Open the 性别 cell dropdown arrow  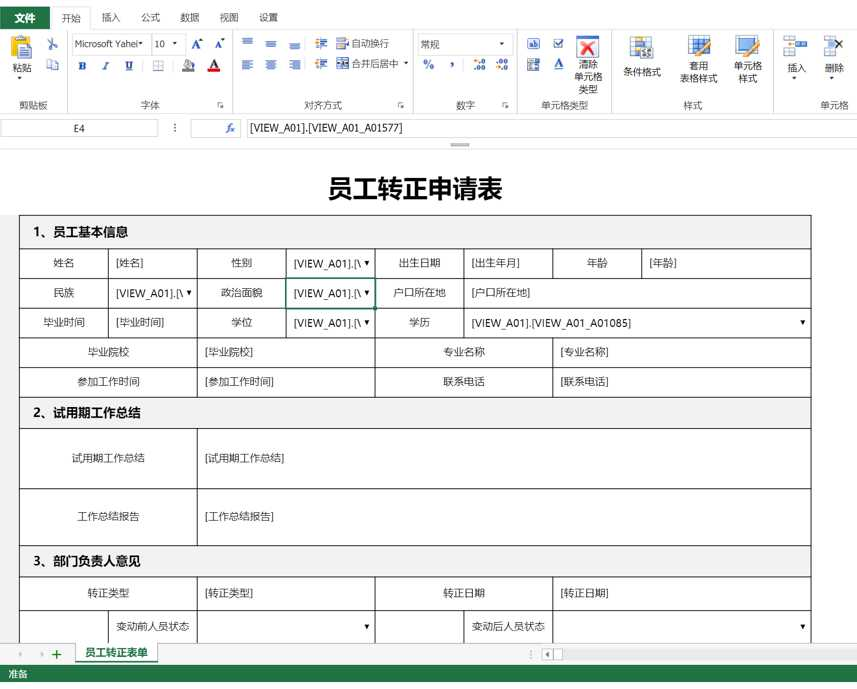pyautogui.click(x=367, y=263)
